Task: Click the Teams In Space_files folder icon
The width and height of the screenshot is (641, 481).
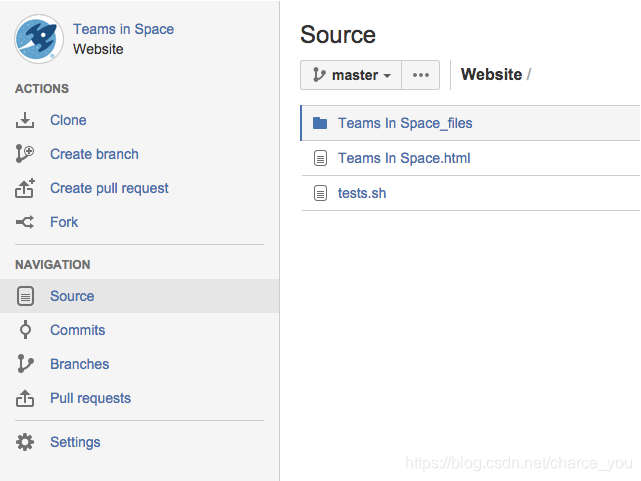Action: coord(320,123)
